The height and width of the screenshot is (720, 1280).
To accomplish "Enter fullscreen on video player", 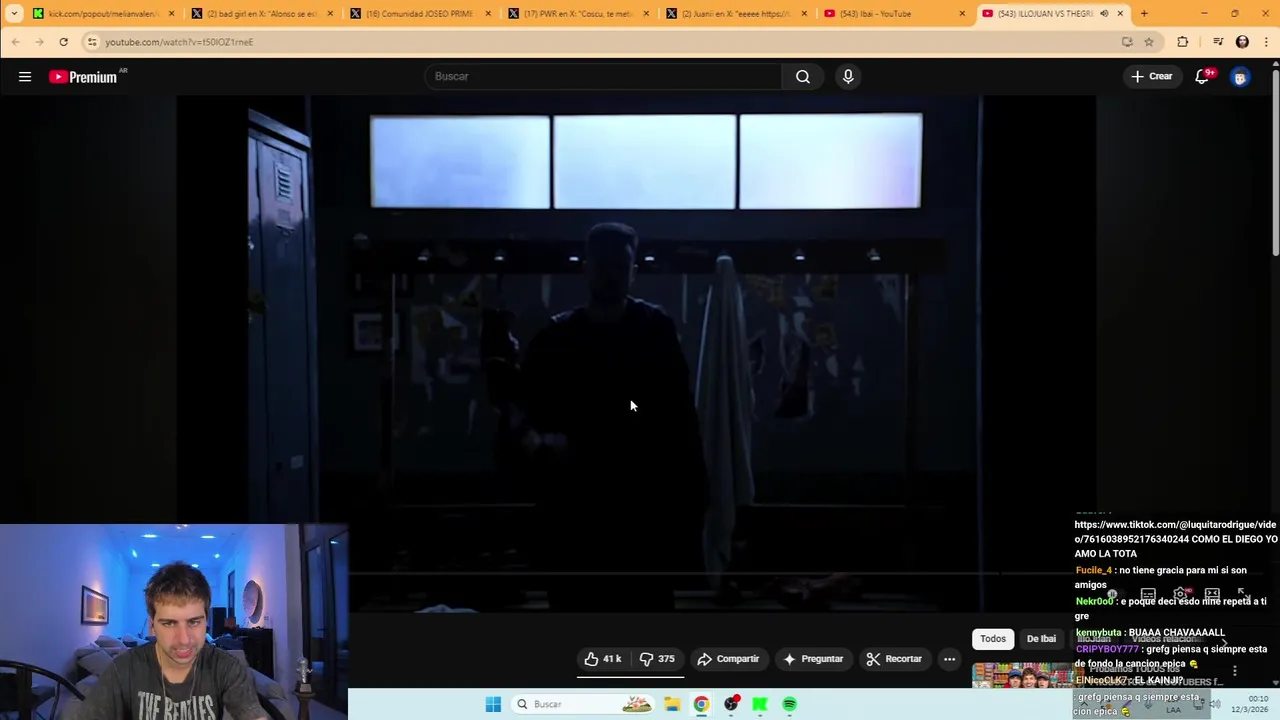I will click(x=1244, y=594).
